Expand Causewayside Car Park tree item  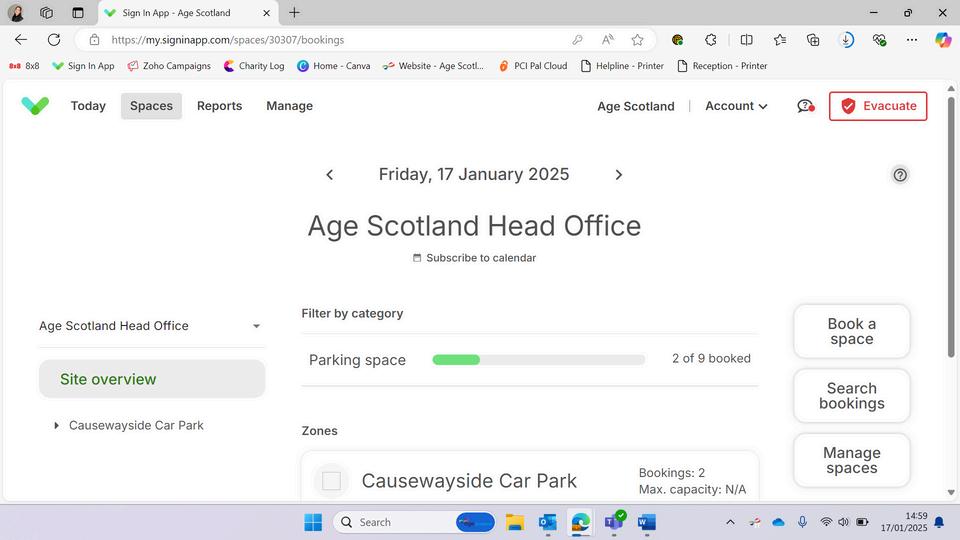56,426
